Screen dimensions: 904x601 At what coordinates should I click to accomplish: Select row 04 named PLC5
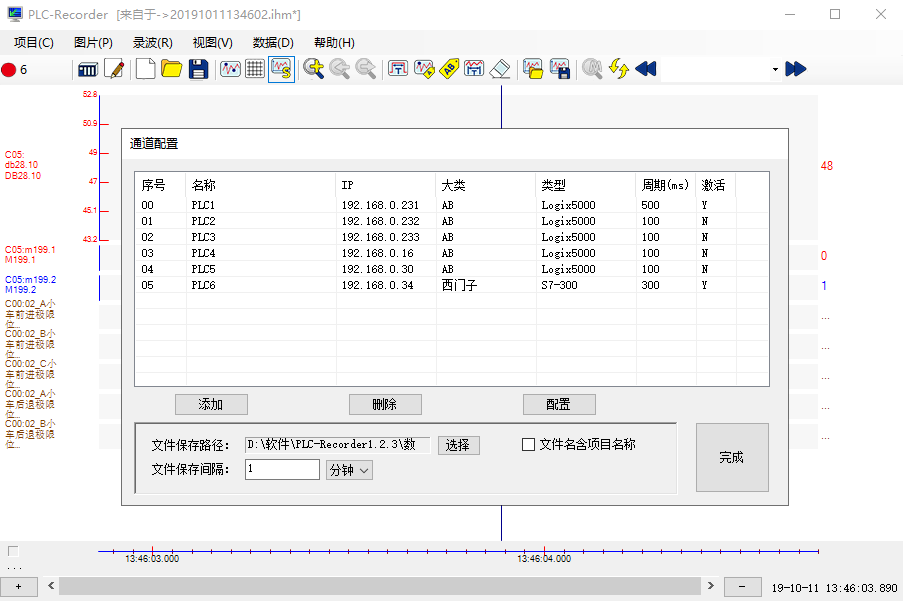(452, 269)
